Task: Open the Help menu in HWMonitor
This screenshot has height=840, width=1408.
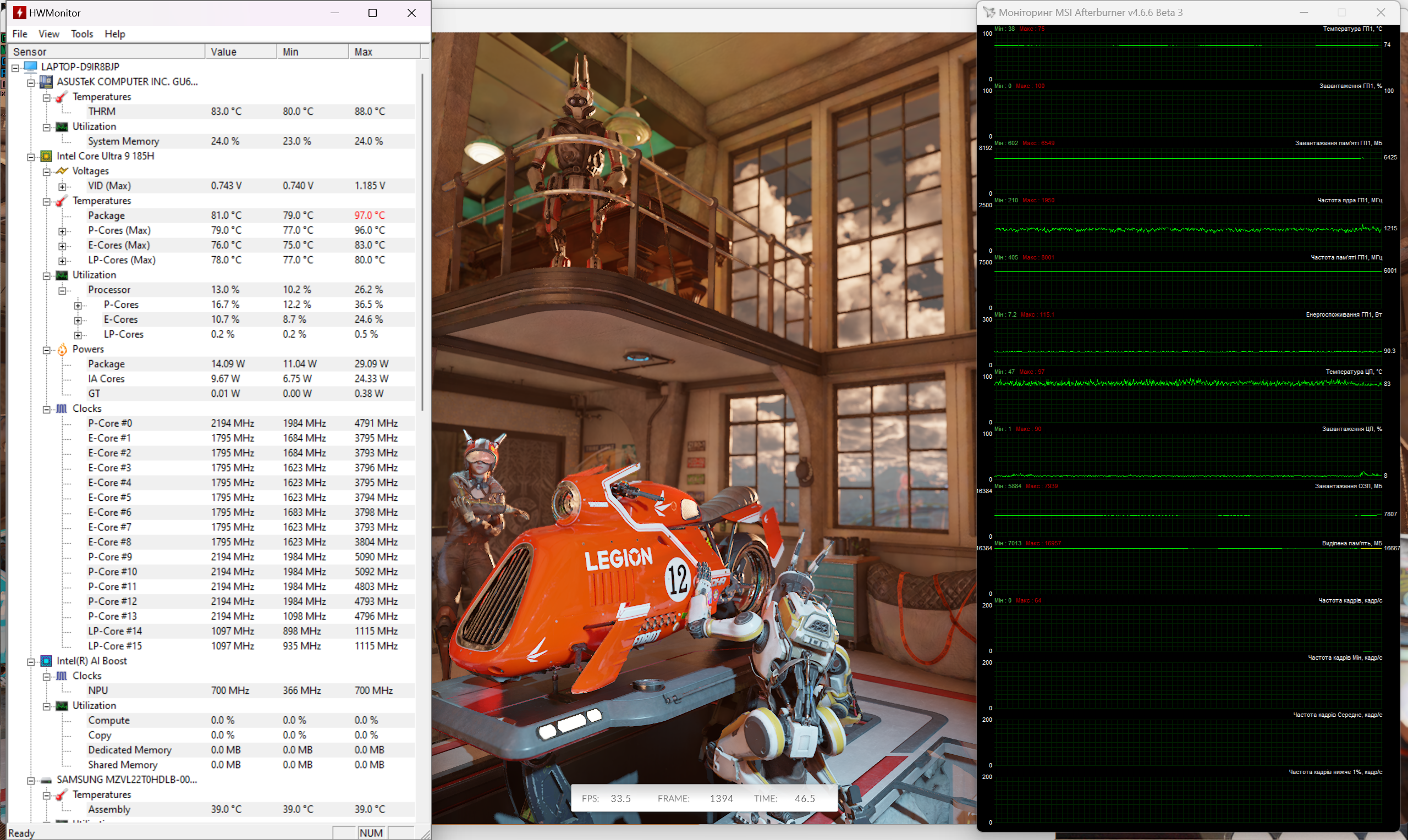Action: (115, 34)
